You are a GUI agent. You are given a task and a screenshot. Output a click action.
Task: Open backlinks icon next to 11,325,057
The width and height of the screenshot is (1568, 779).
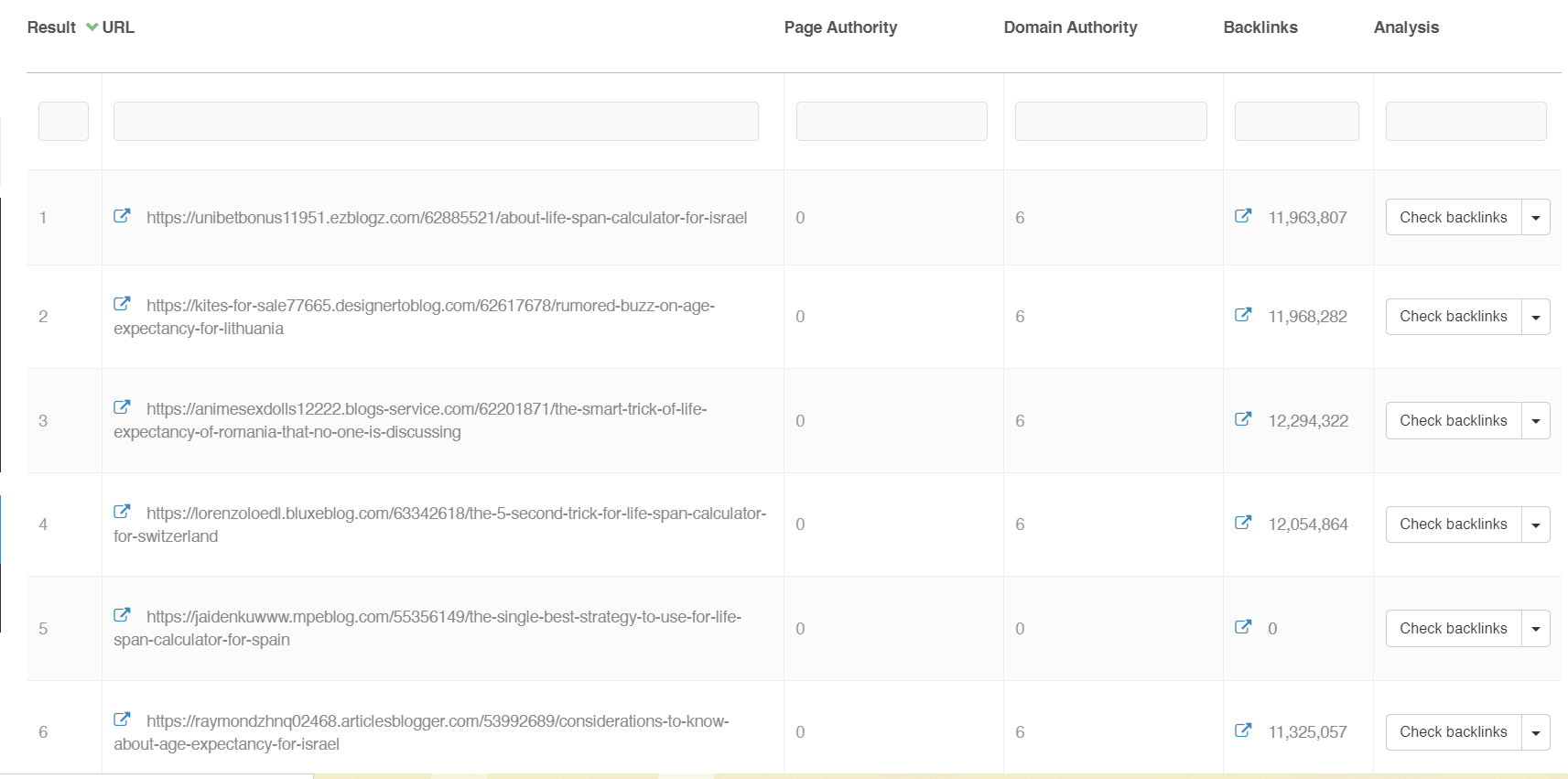click(x=1243, y=730)
